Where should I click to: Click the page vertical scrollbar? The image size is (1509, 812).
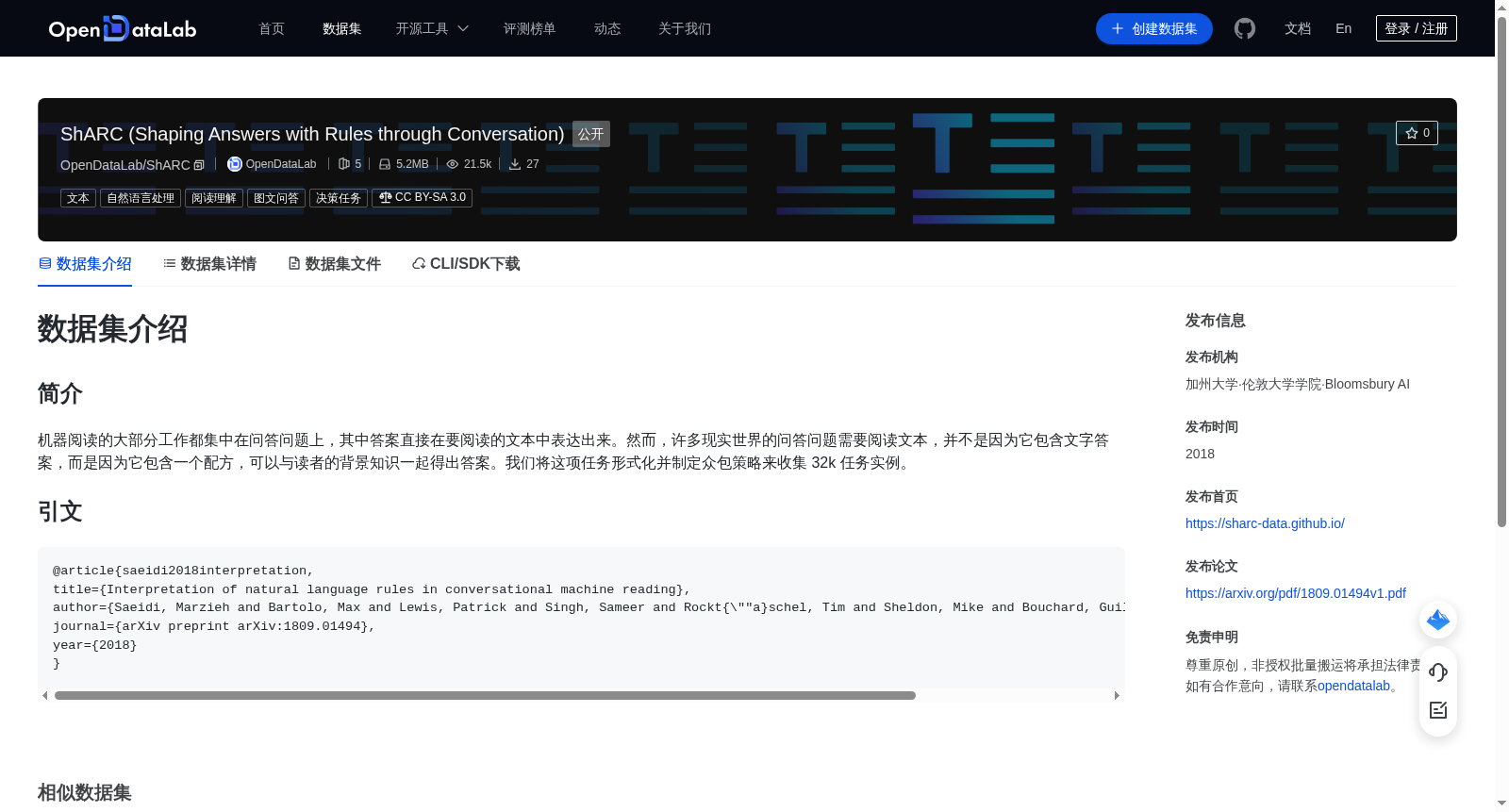(x=1501, y=272)
